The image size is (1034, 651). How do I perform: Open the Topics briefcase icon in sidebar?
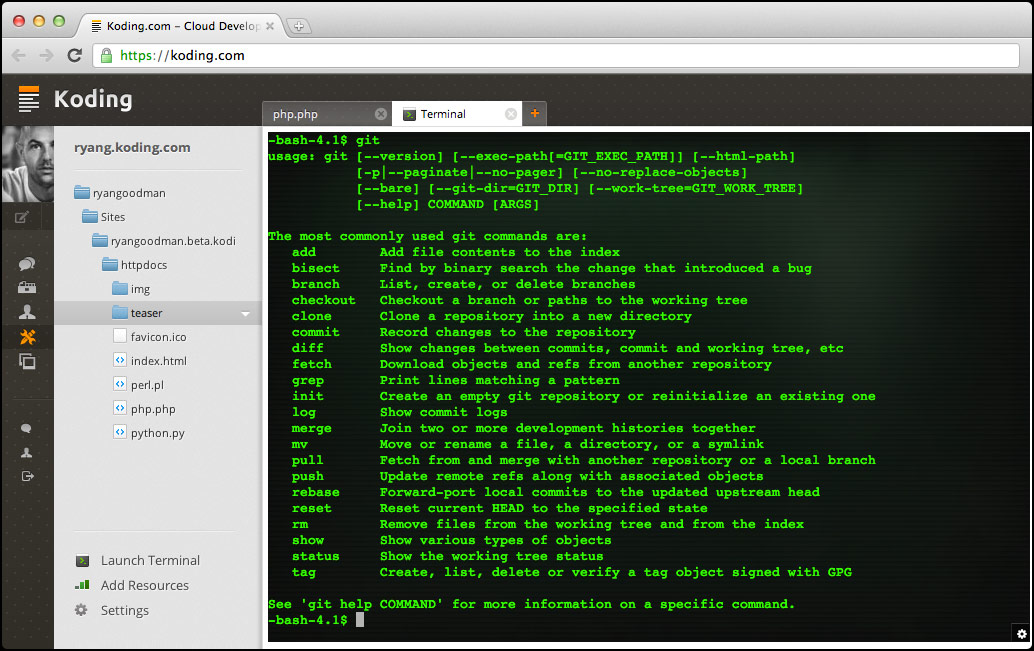click(27, 287)
